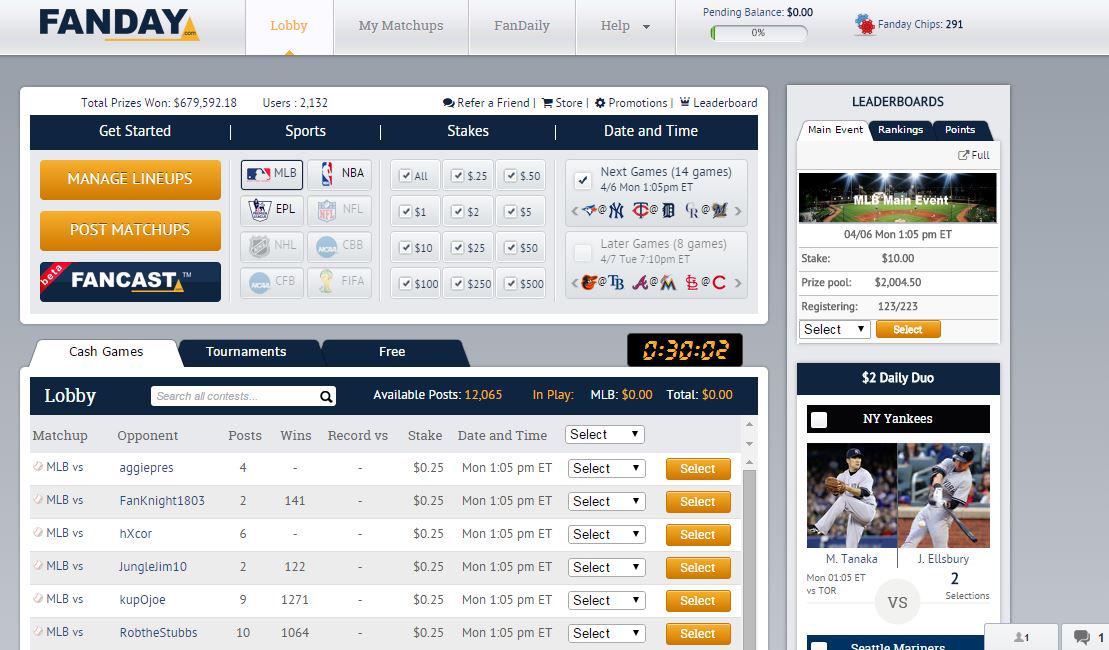
Task: Click the M. Tanaka player photo
Action: [x=852, y=495]
